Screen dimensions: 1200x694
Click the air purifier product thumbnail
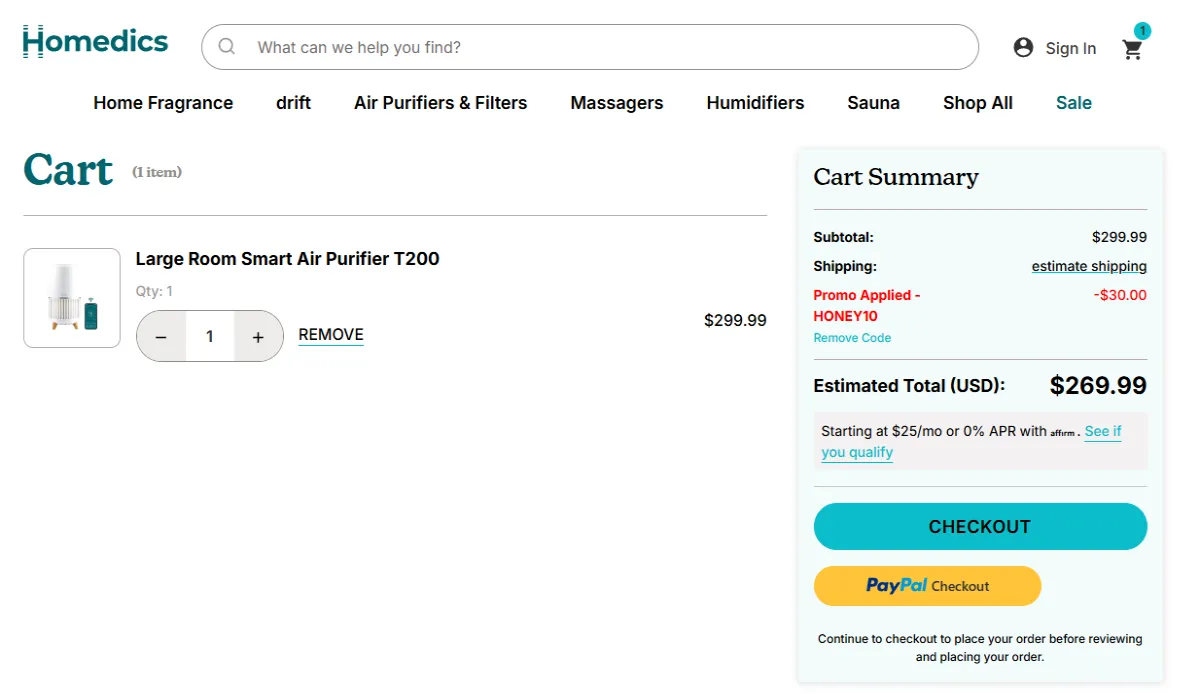tap(71, 297)
